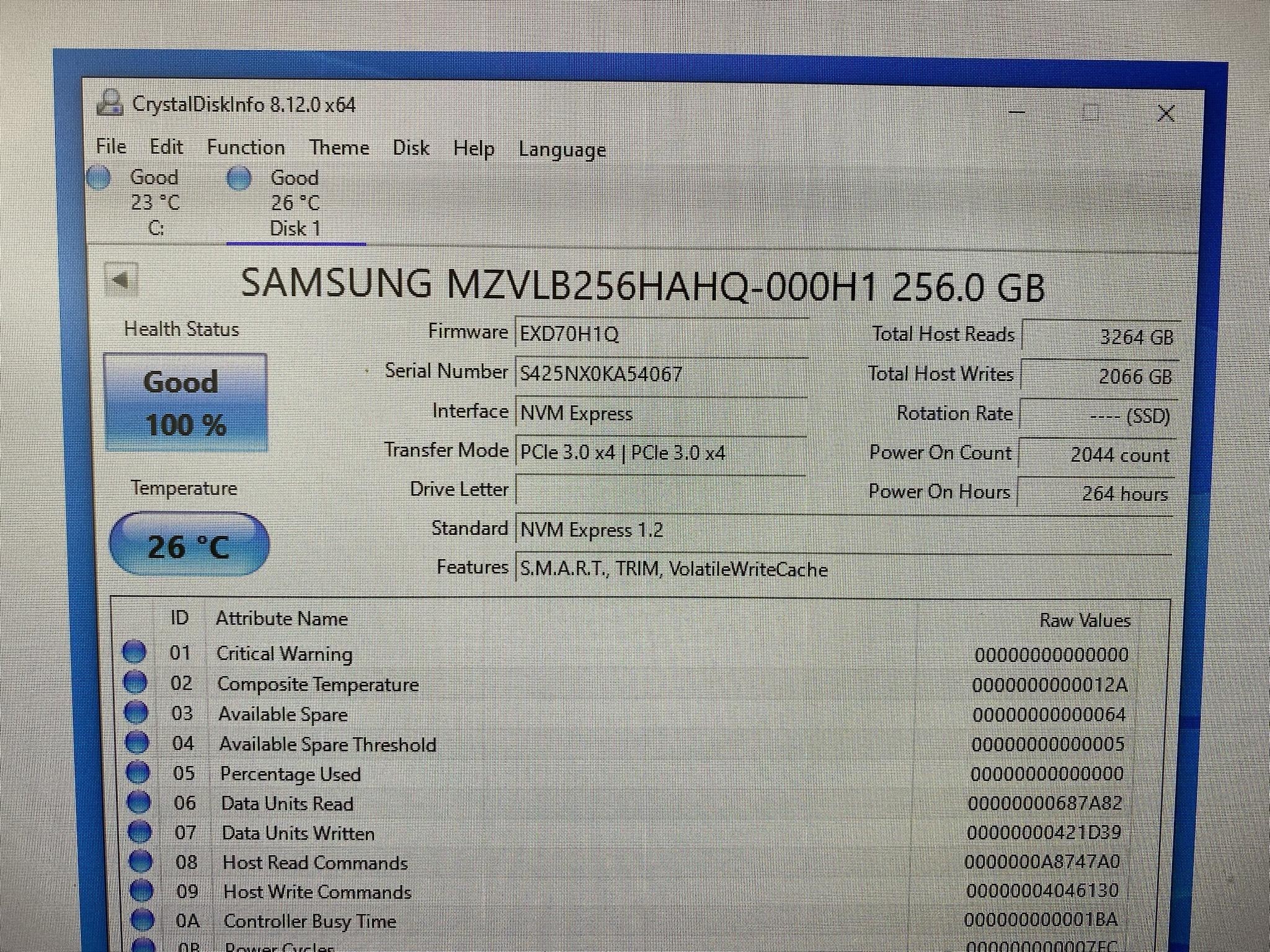The height and width of the screenshot is (952, 1270).
Task: Click the C: drive health status circle
Action: point(99,177)
